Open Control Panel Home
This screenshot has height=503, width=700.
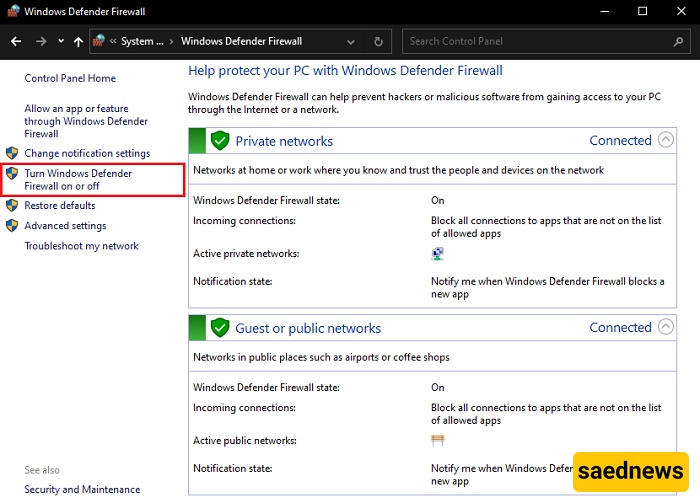tap(70, 78)
